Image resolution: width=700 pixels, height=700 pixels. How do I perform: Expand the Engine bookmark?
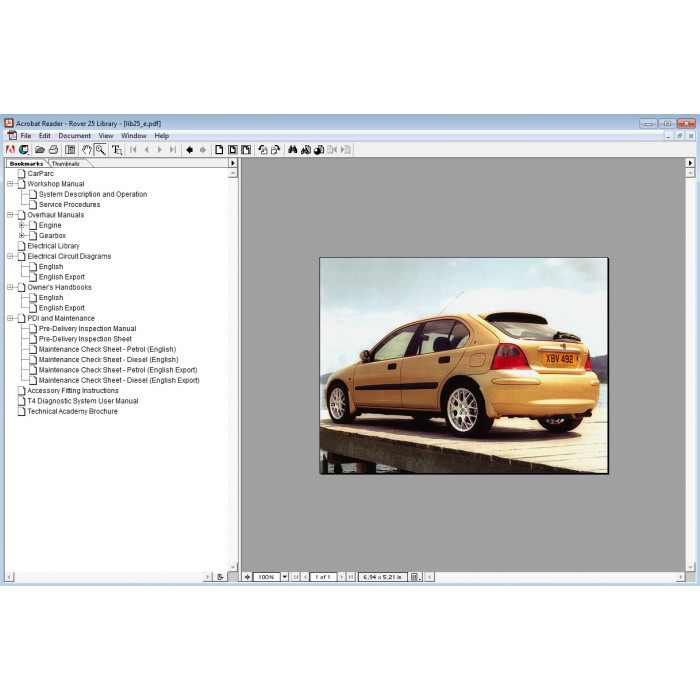click(x=21, y=225)
